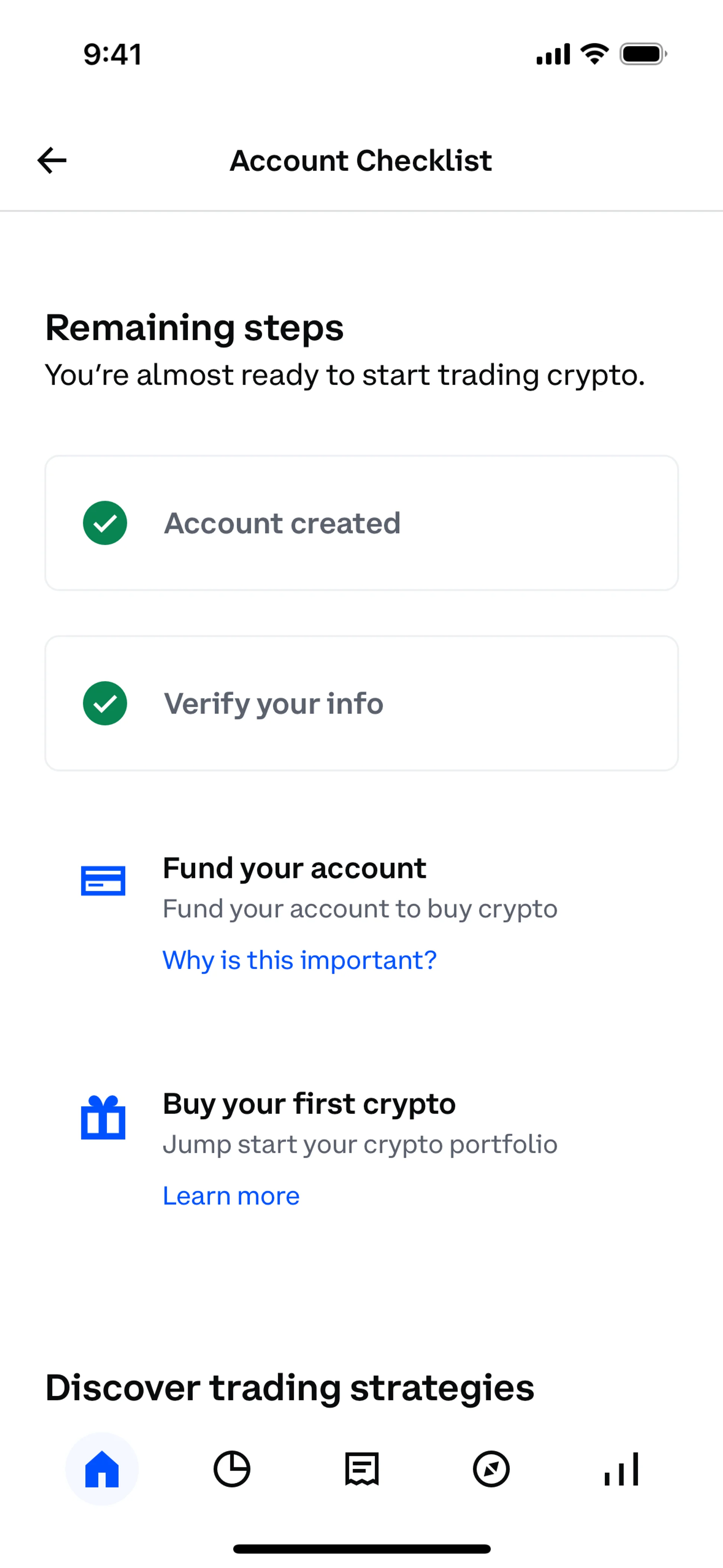Tap the "Account created" card
The image size is (723, 1568).
tap(361, 523)
